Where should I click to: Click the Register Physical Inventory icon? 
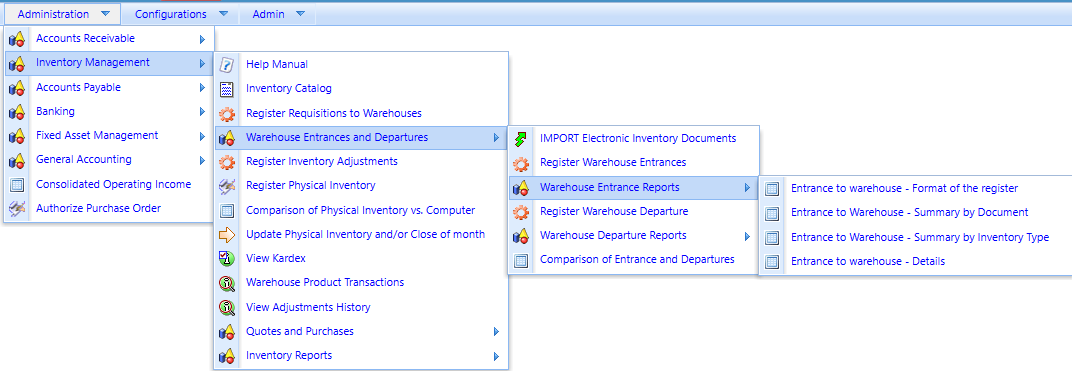click(x=227, y=186)
